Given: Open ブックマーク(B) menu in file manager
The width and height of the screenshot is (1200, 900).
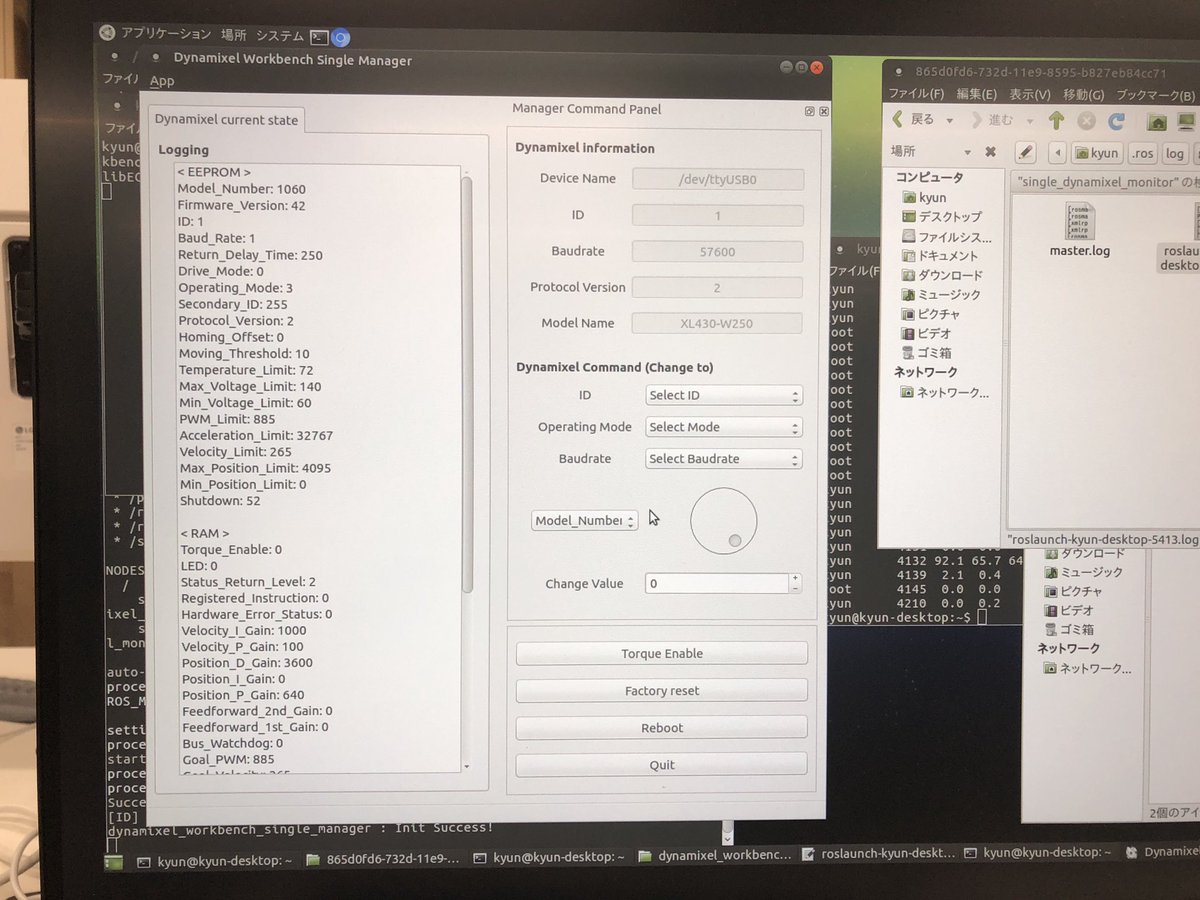Looking at the screenshot, I should 1155,96.
